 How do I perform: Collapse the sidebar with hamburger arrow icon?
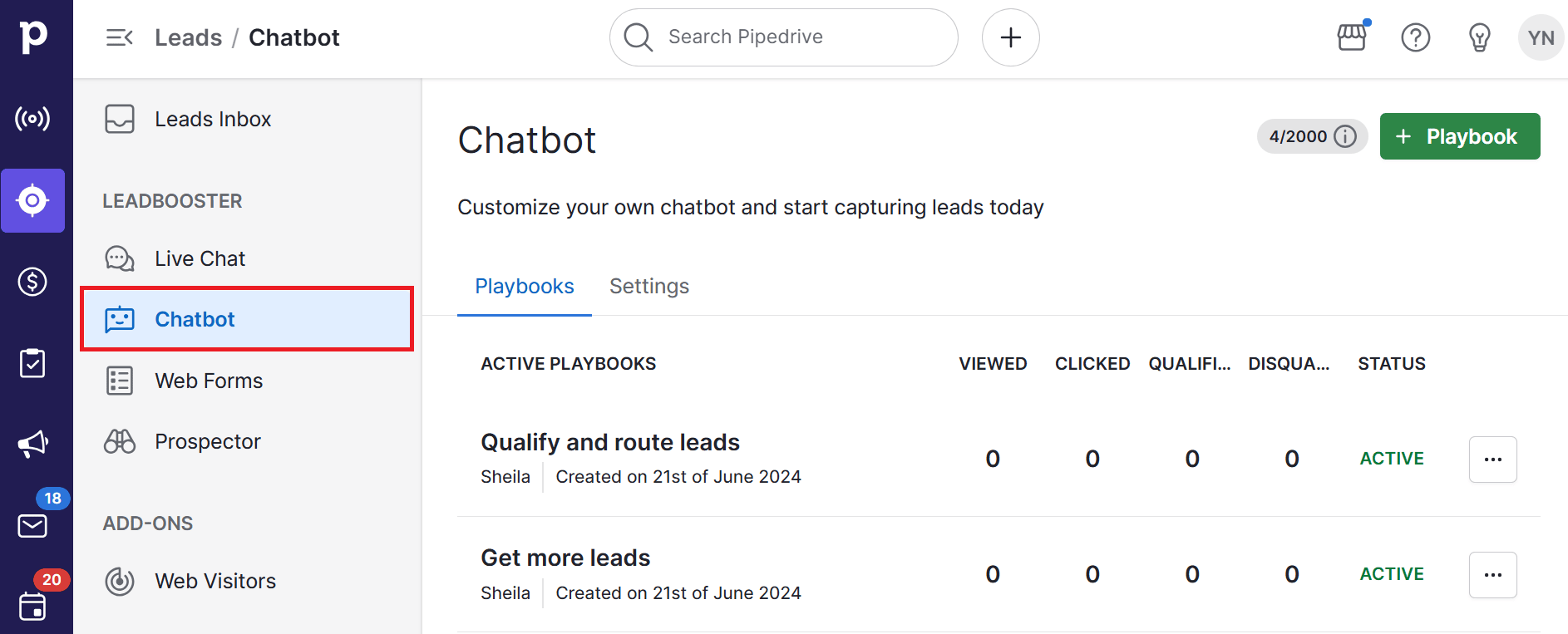tap(120, 37)
